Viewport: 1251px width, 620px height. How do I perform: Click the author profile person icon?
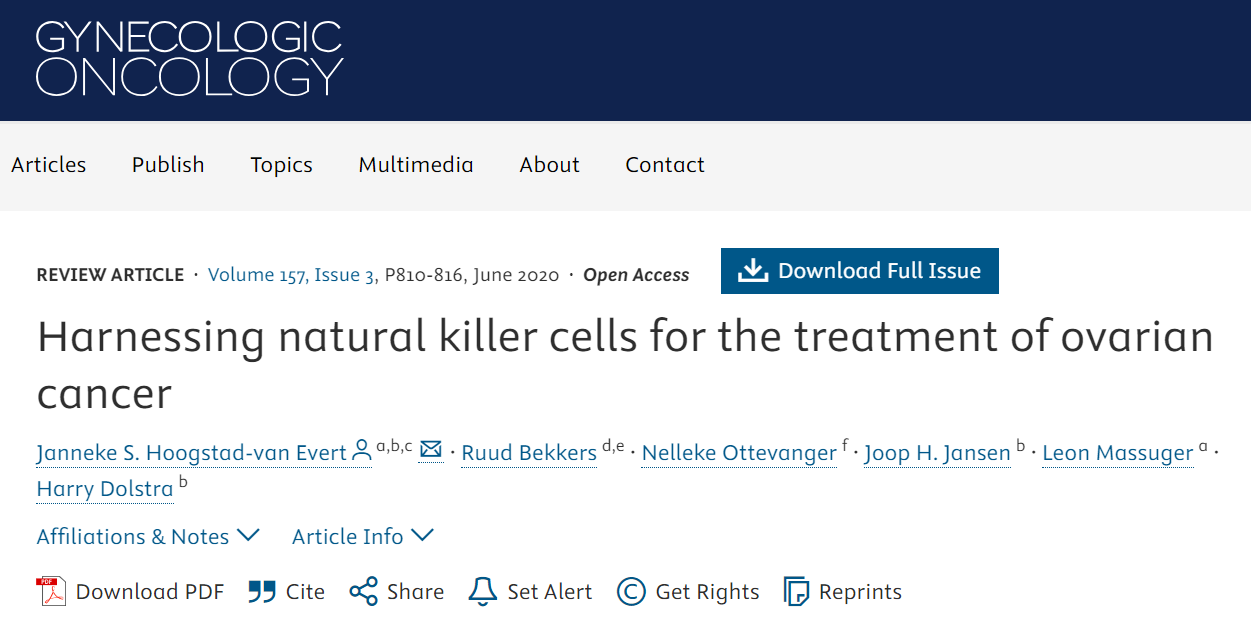point(362,452)
